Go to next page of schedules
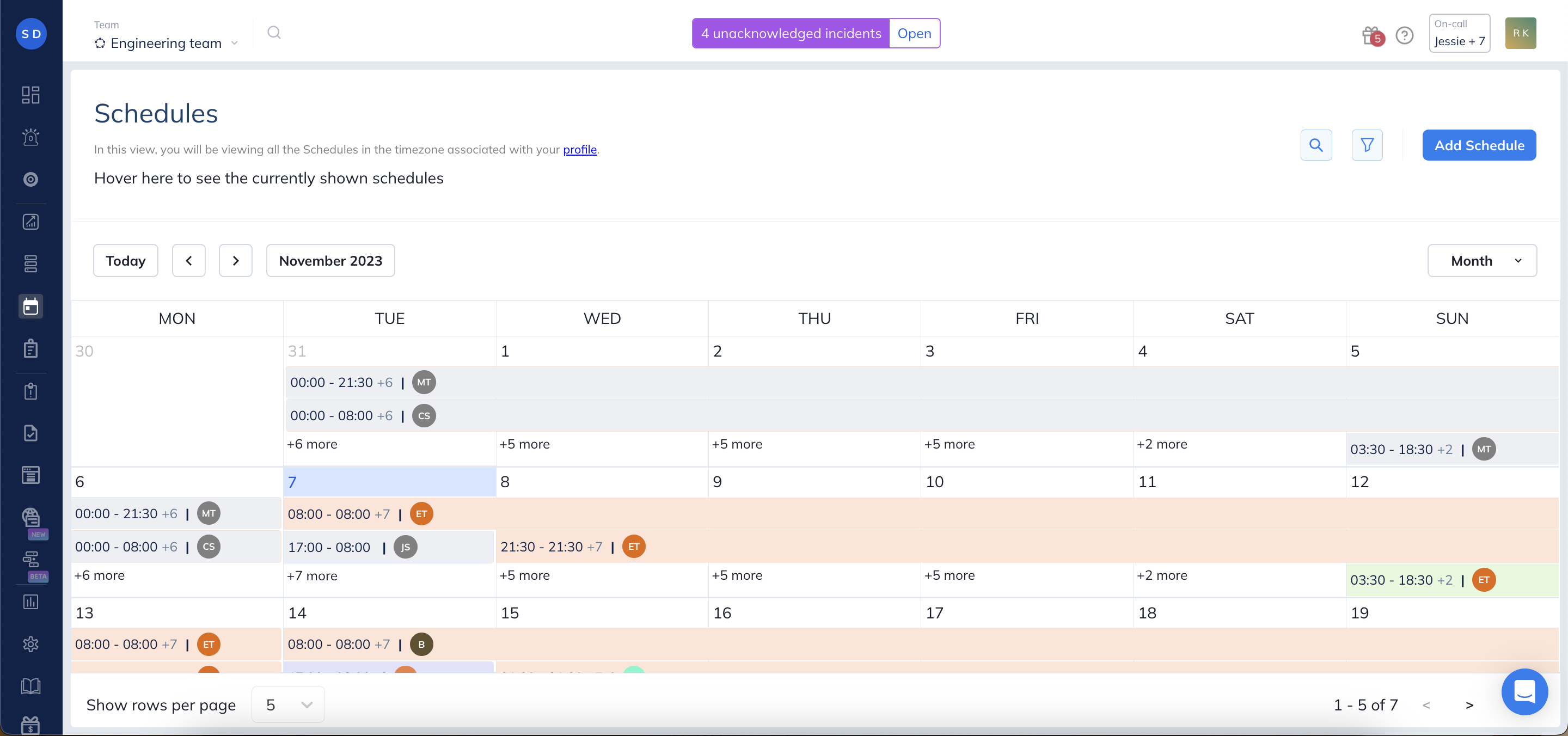This screenshot has height=736, width=1568. click(x=1469, y=705)
